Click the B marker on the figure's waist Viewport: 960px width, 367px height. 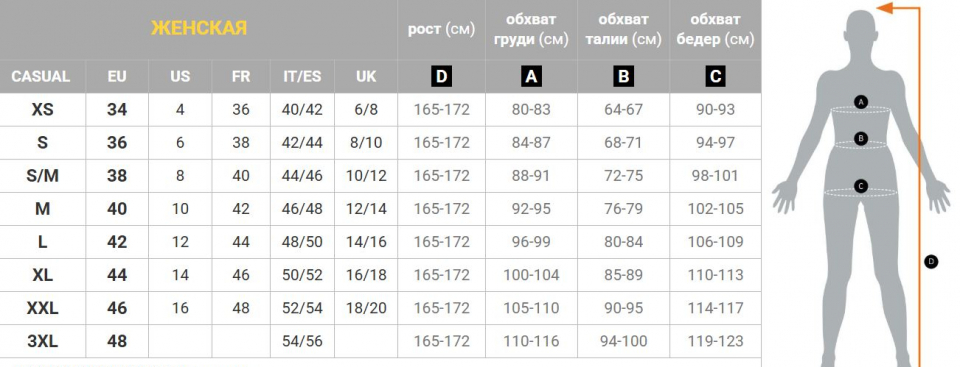point(861,138)
